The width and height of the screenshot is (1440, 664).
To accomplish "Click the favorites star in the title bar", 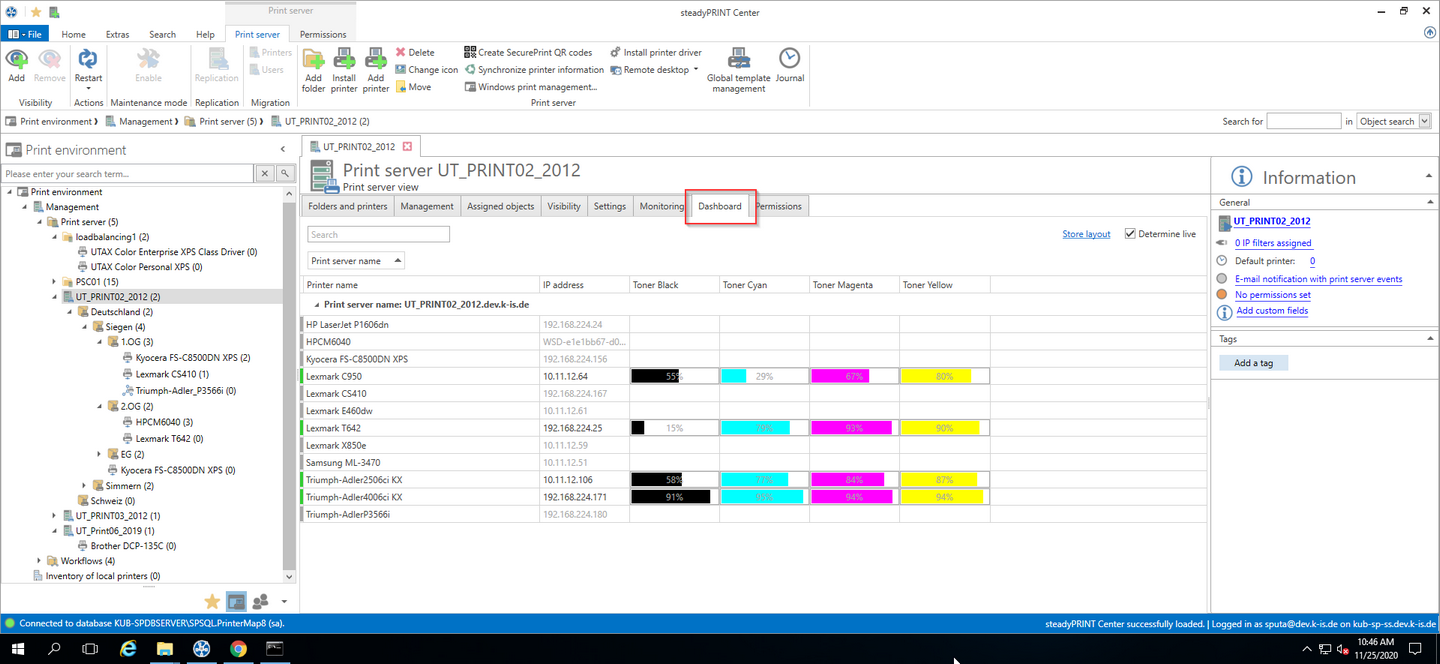I will [x=36, y=11].
